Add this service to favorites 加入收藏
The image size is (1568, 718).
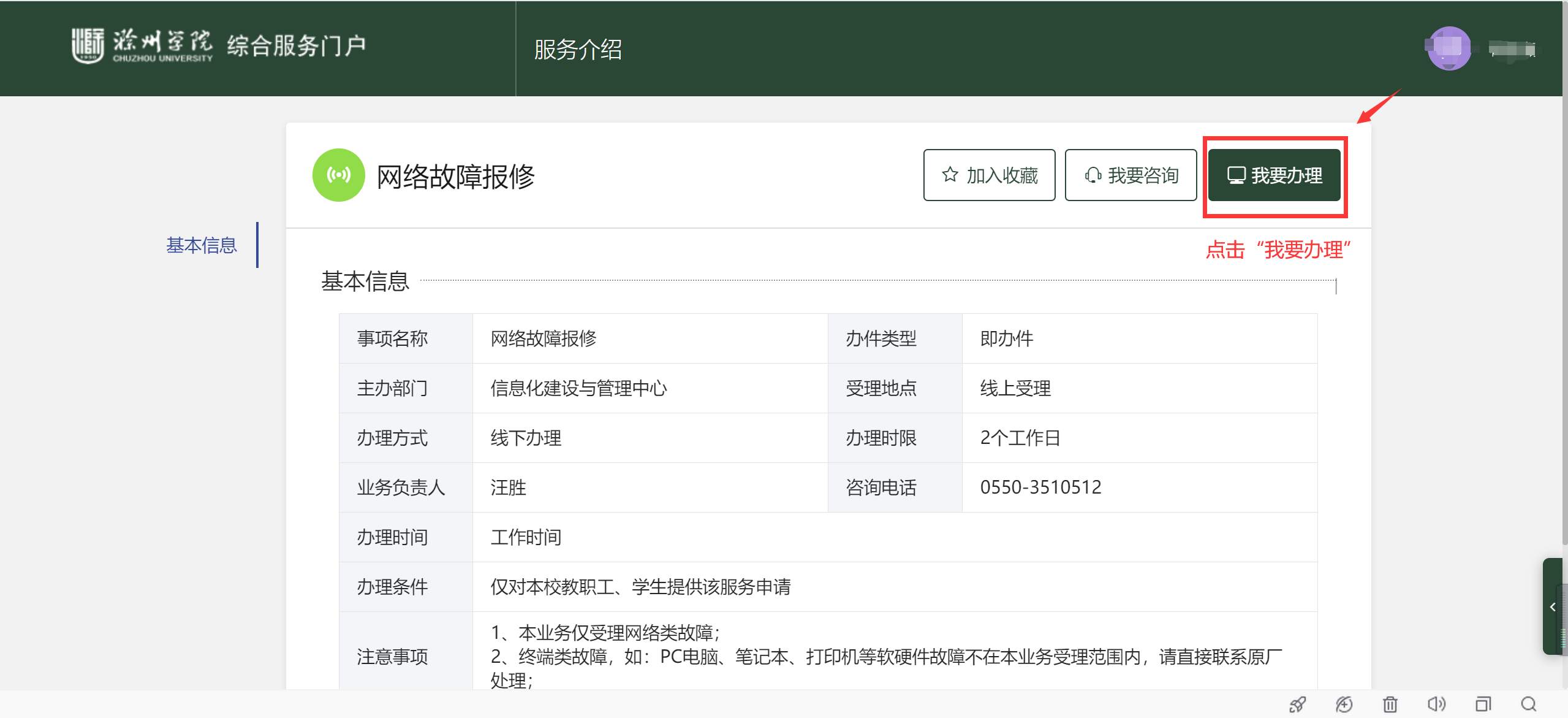[989, 175]
